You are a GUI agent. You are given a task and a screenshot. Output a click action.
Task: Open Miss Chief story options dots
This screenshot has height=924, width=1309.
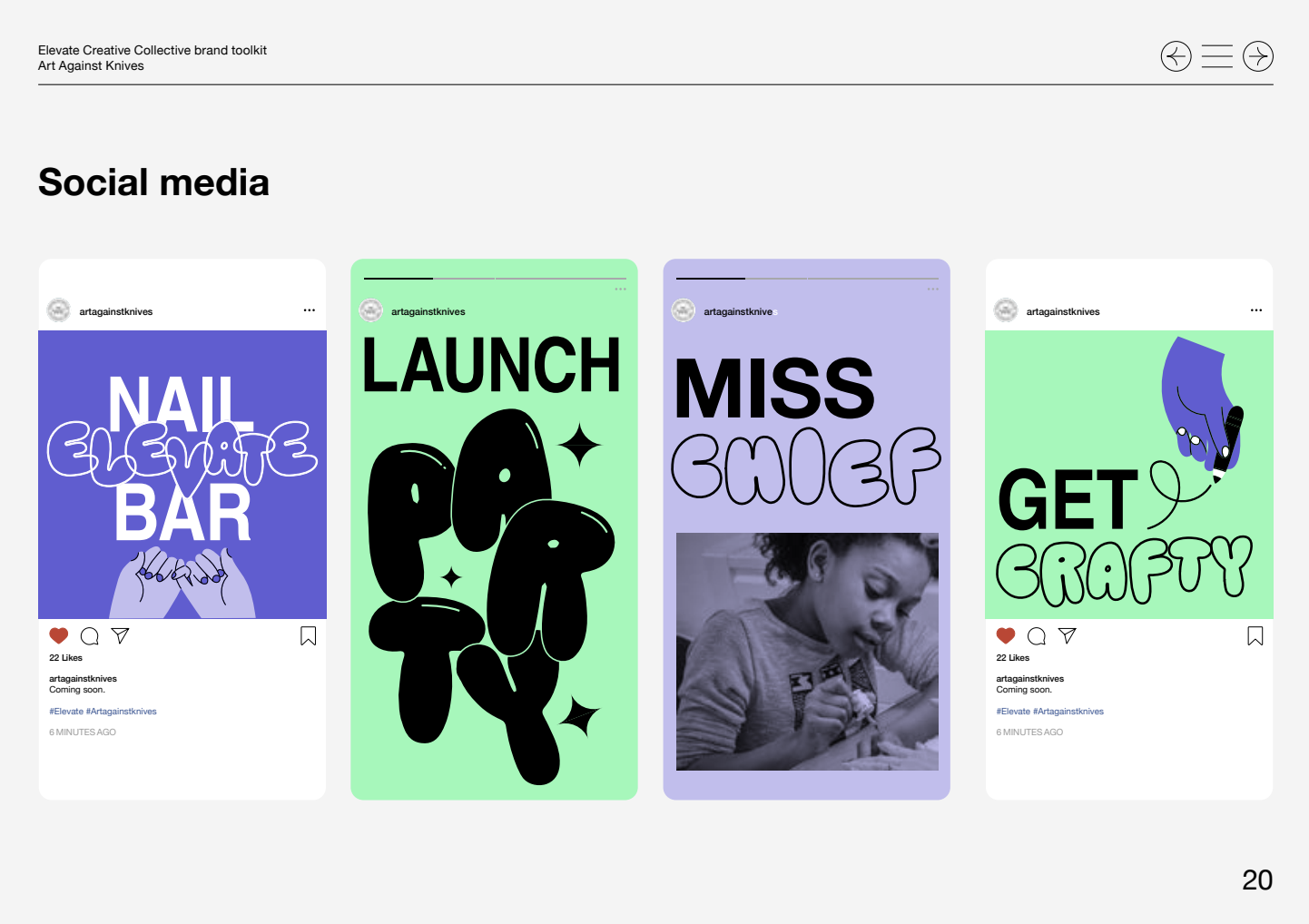coord(933,290)
